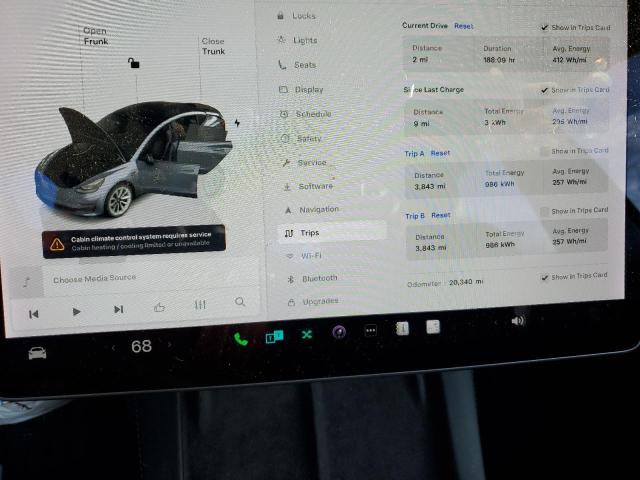
Task: Open the green crossed-arrows app icon
Action: pos(307,335)
